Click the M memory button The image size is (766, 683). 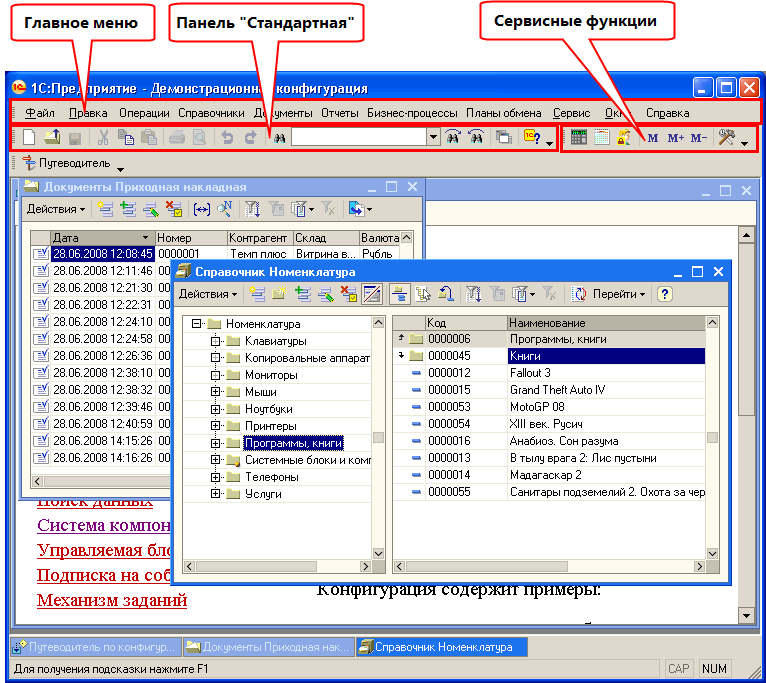click(x=653, y=138)
